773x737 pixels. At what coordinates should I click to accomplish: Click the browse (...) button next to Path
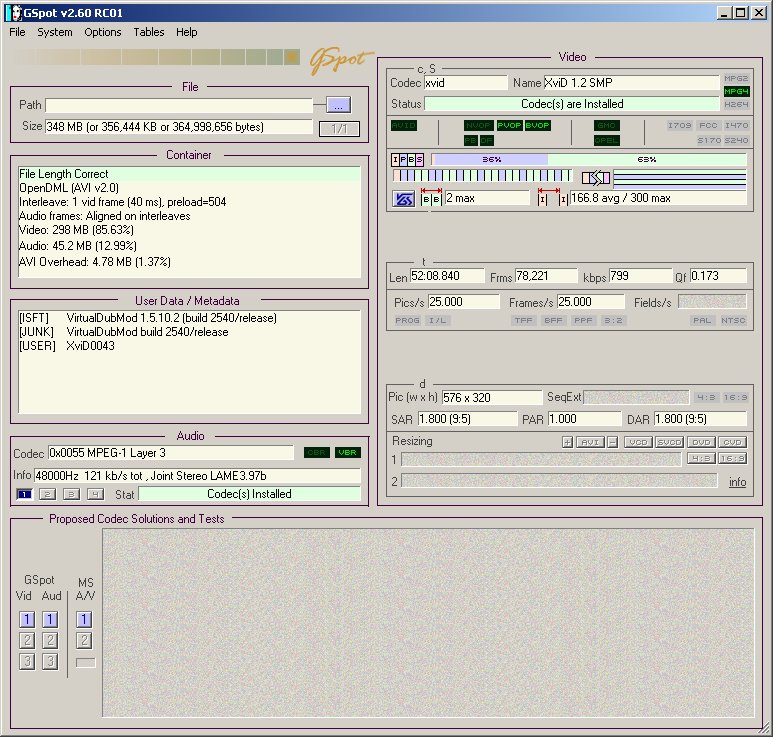tap(338, 105)
